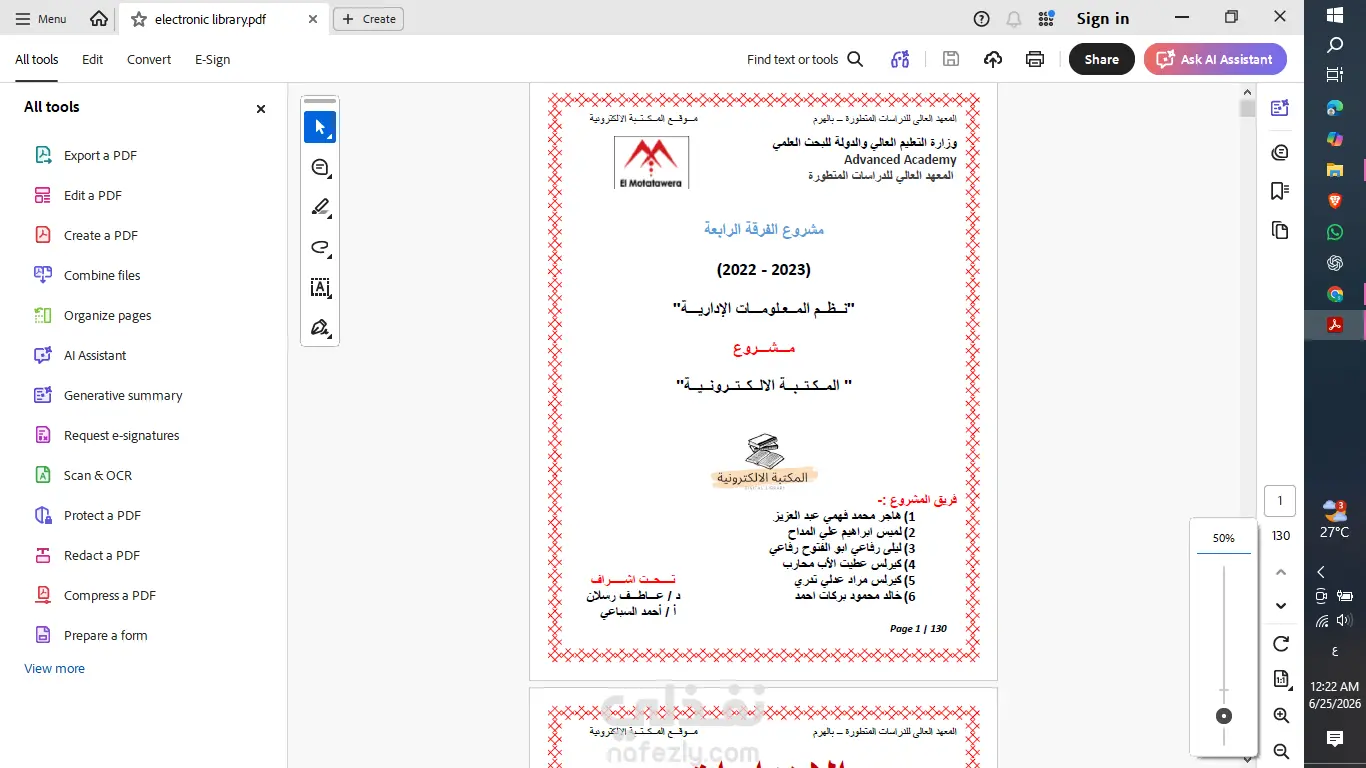Open the AI Assistant pane in right rail
The width and height of the screenshot is (1366, 768).
pos(1280,109)
